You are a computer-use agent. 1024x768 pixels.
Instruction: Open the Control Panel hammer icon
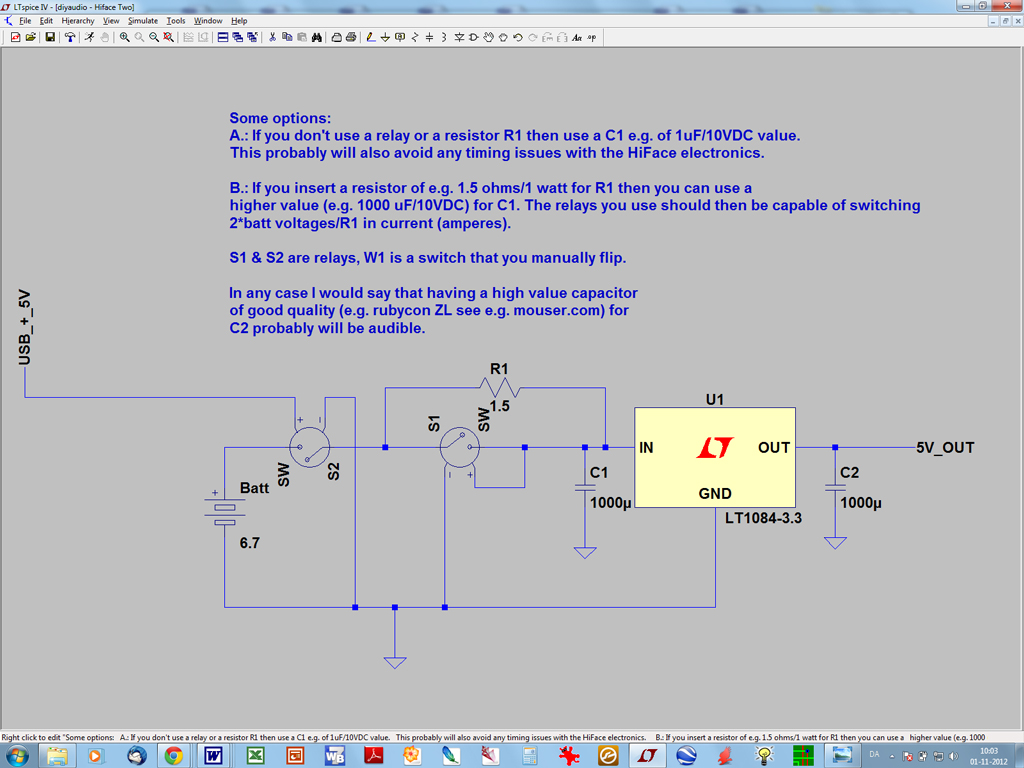click(69, 38)
